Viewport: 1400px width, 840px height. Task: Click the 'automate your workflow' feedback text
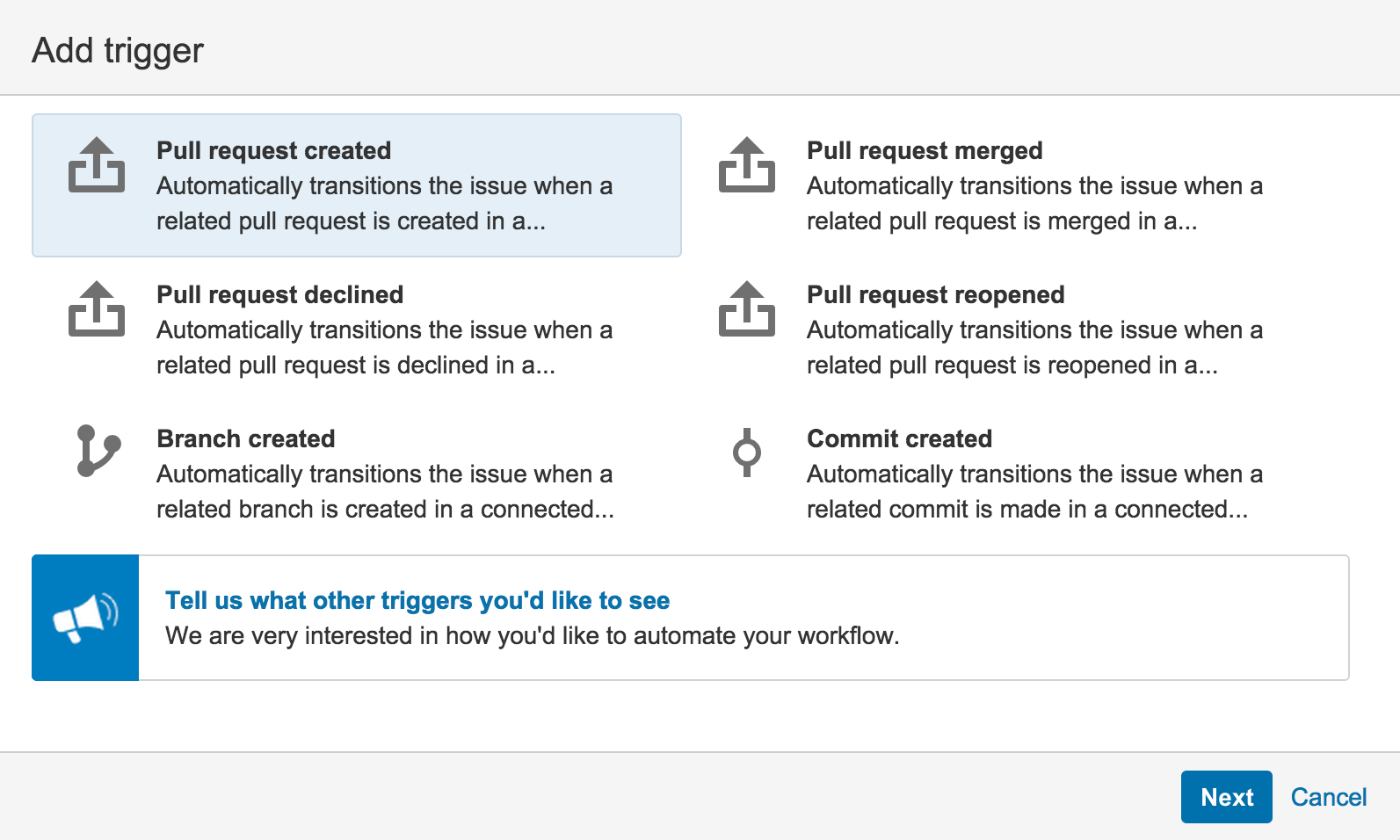pos(532,635)
